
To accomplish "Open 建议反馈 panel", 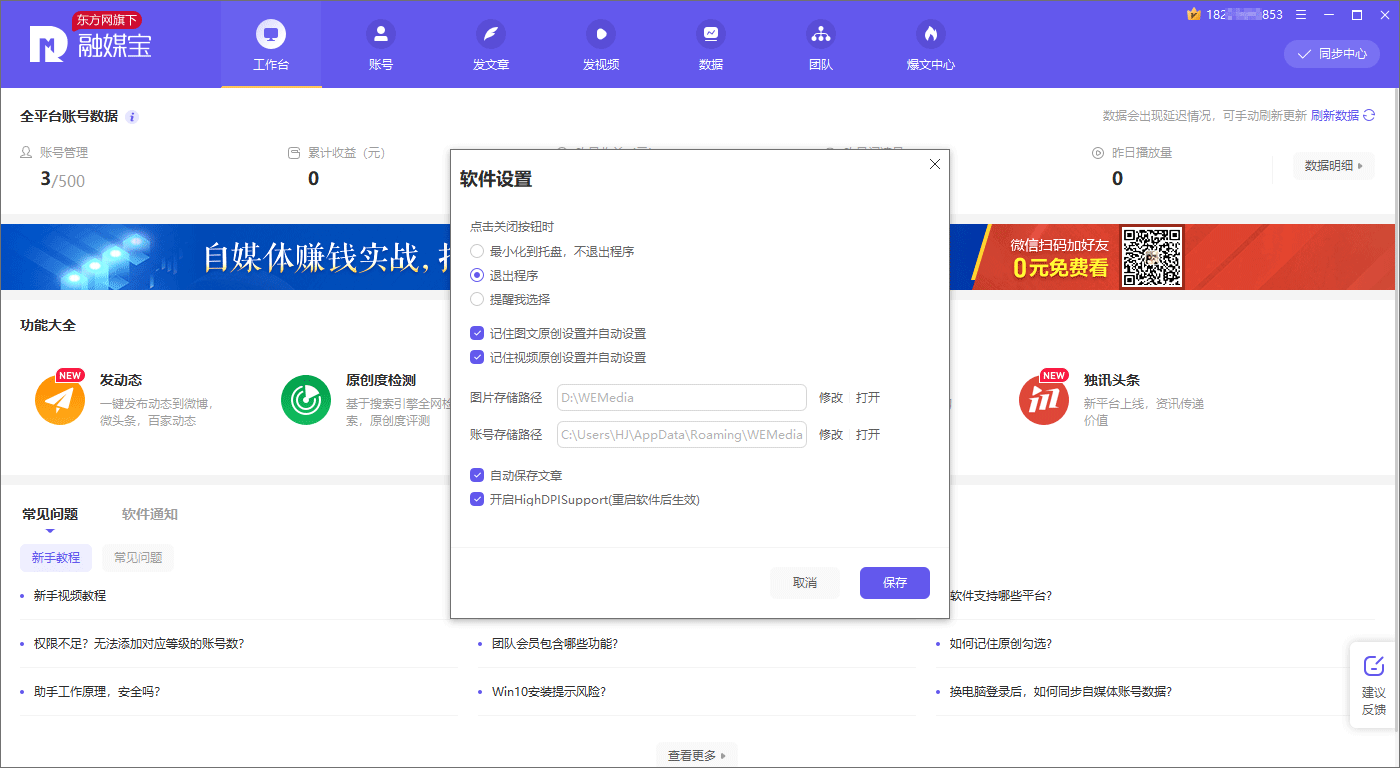I will 1374,685.
